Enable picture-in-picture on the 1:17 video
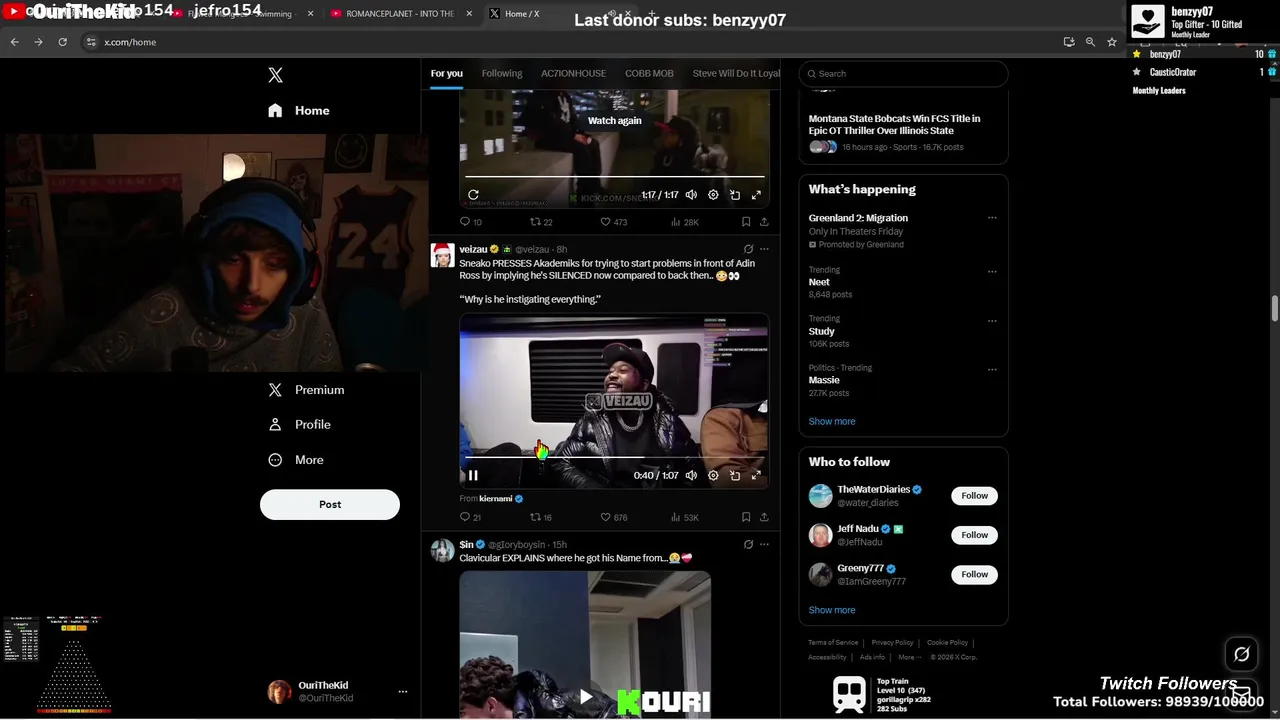The width and height of the screenshot is (1280, 720). click(x=735, y=195)
